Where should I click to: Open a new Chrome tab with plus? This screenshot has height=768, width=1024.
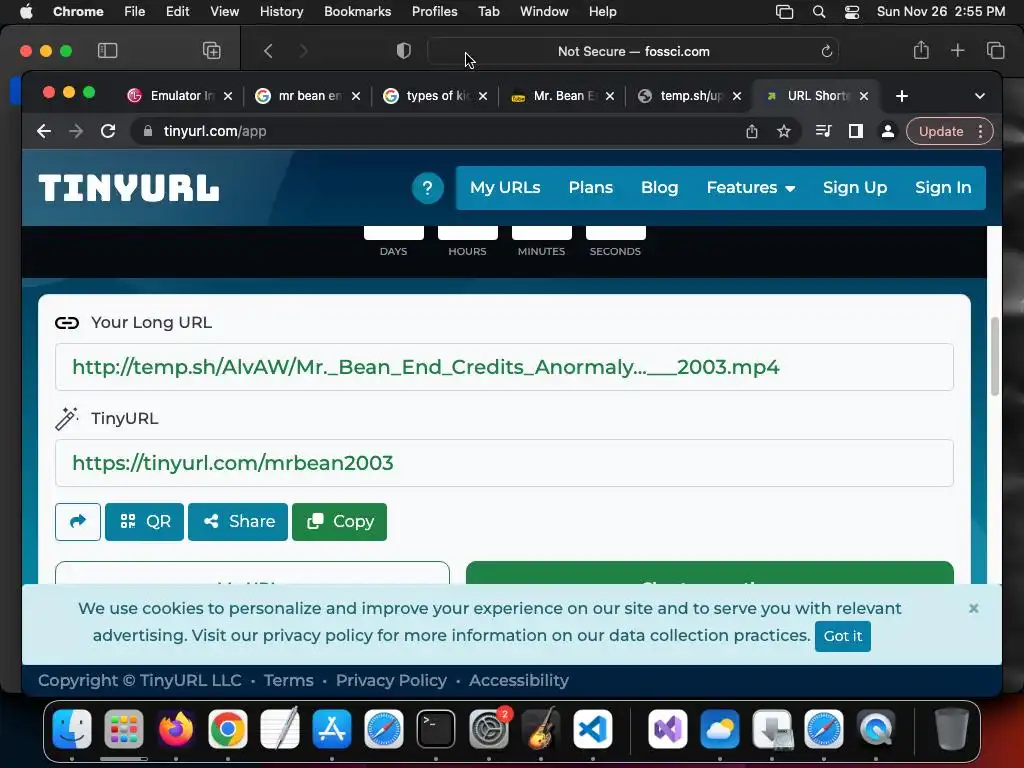tap(902, 96)
